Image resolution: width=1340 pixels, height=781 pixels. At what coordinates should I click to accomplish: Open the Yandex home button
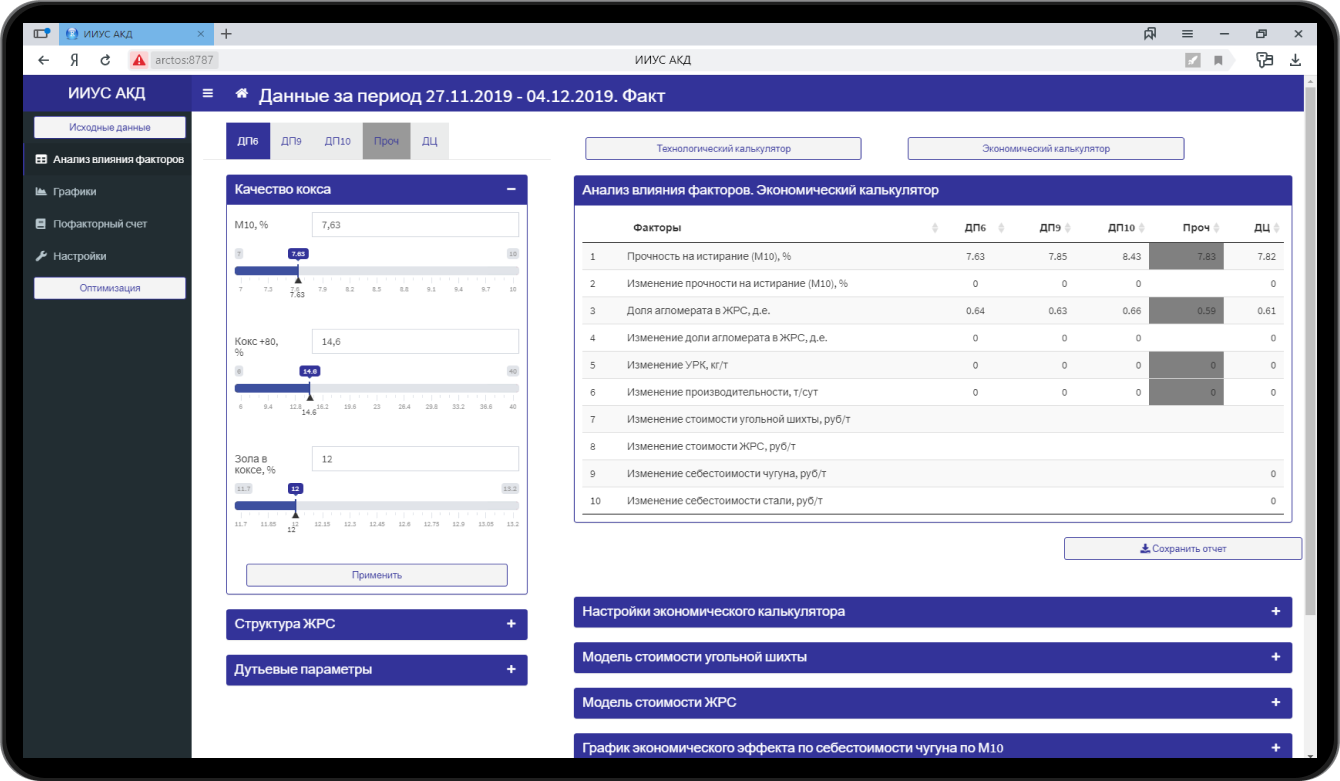coord(74,60)
